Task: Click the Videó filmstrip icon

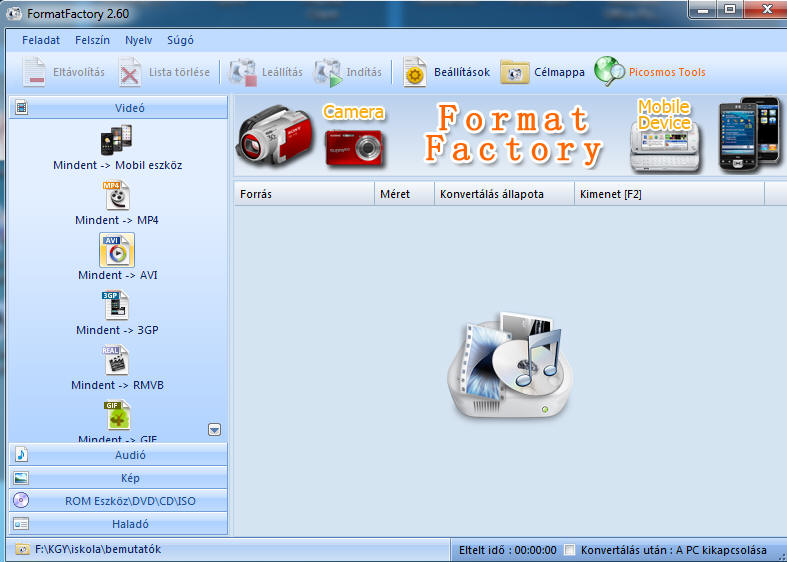Action: click(21, 107)
